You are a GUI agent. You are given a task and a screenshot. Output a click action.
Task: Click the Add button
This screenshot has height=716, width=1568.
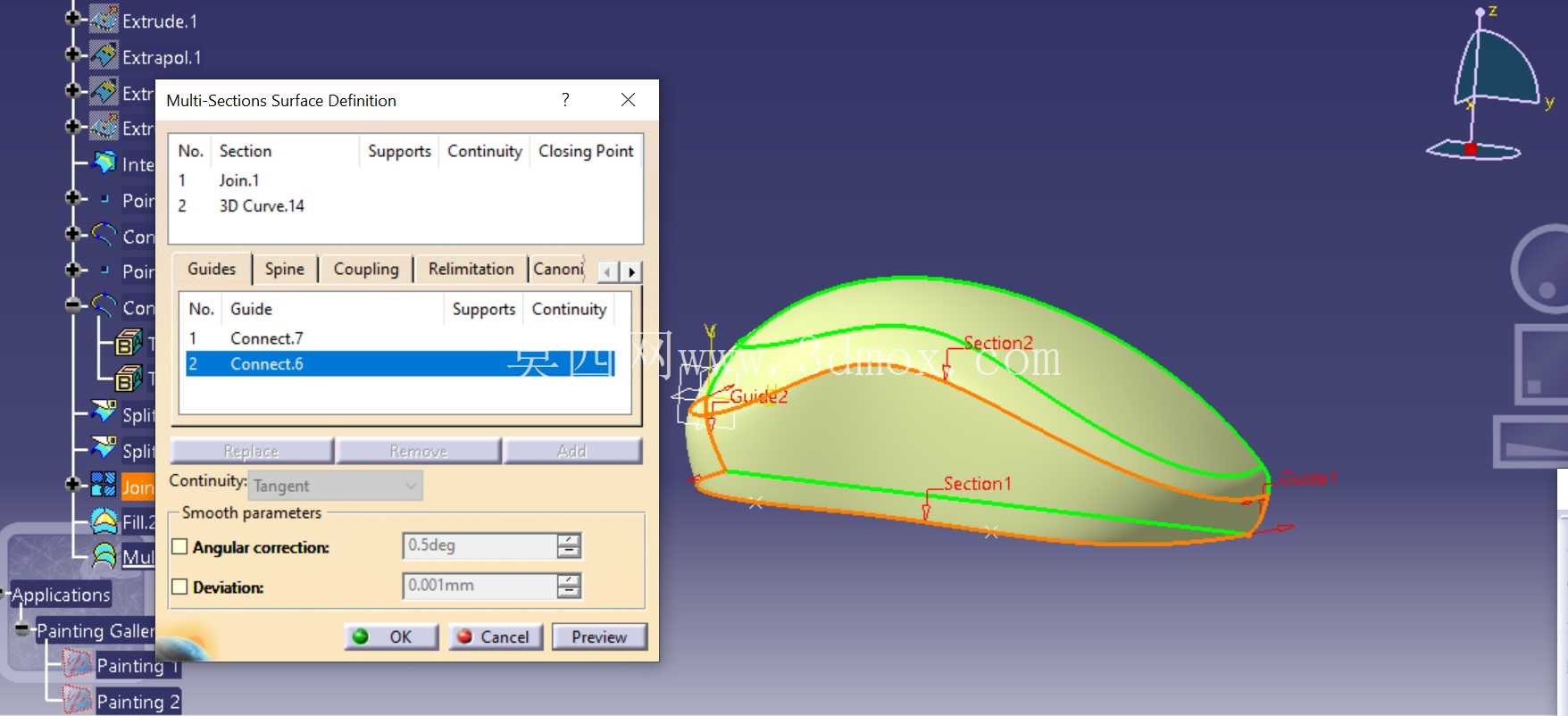(571, 451)
